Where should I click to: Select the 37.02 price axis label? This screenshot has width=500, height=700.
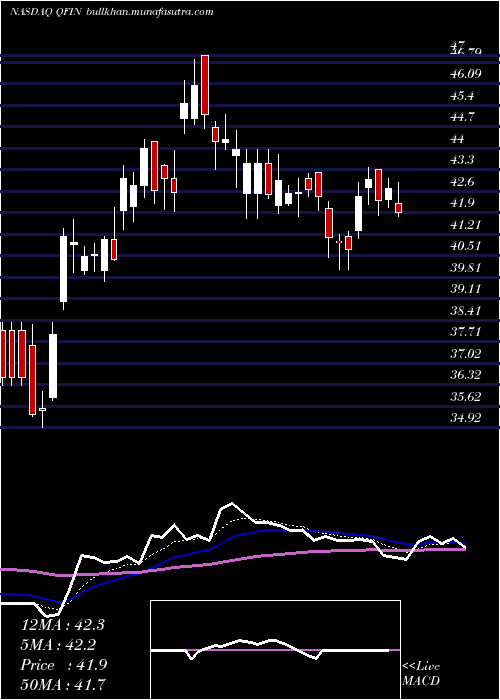click(466, 354)
